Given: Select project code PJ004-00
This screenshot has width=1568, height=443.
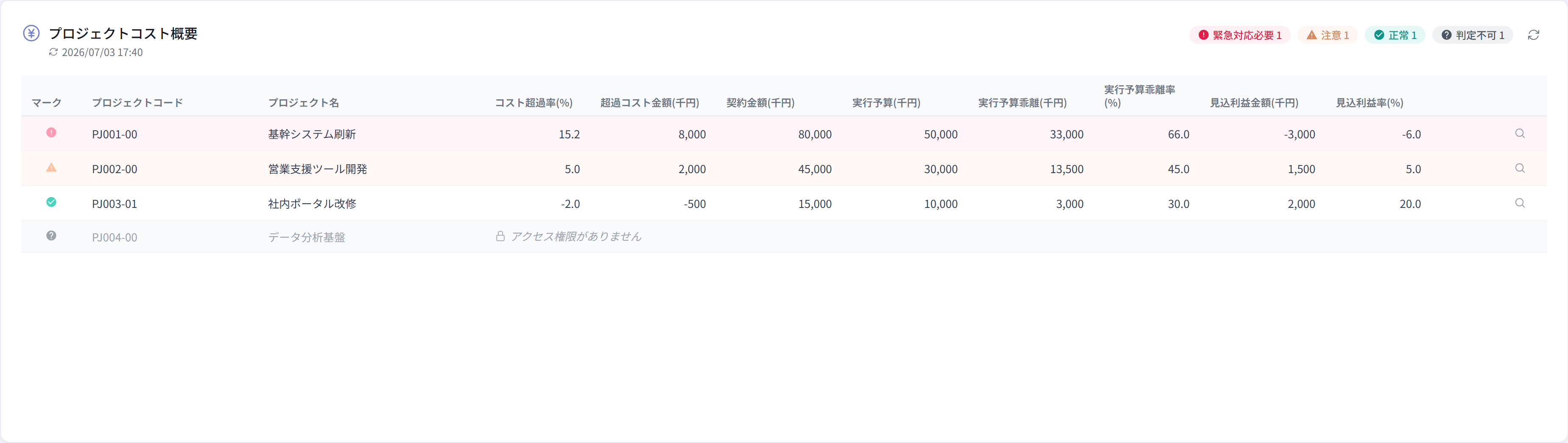Looking at the screenshot, I should click(115, 238).
